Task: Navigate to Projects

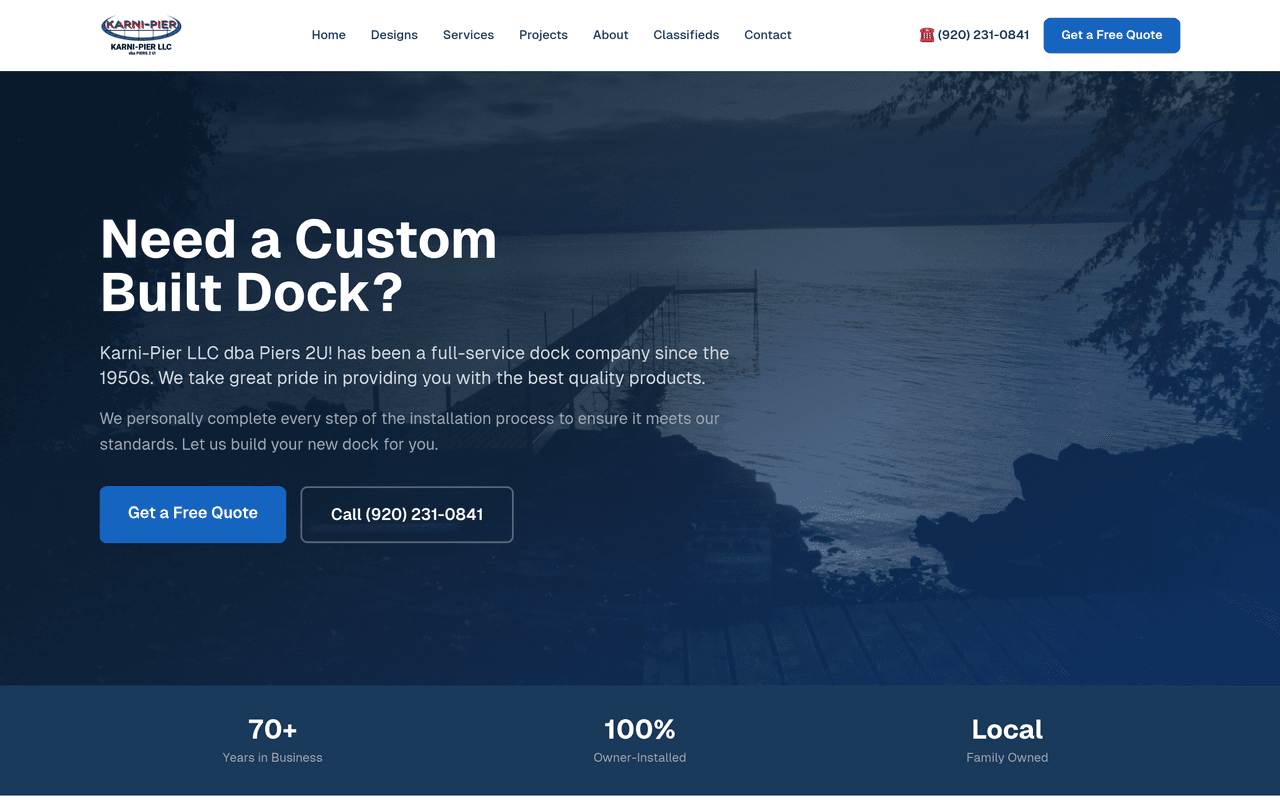Action: click(543, 35)
